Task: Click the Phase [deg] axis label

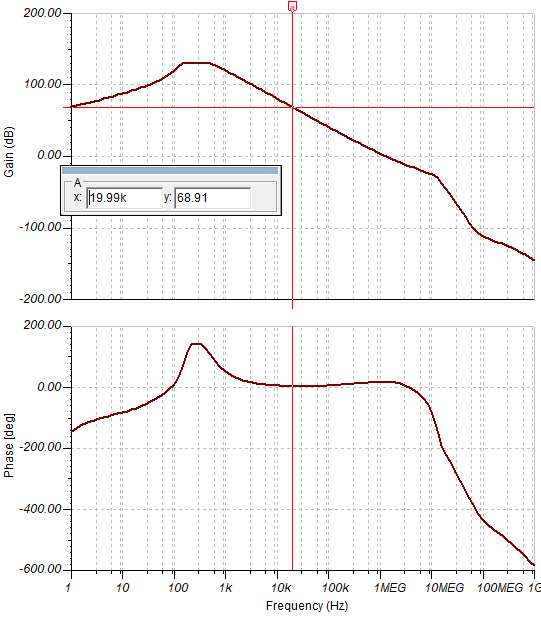Action: click(9, 445)
